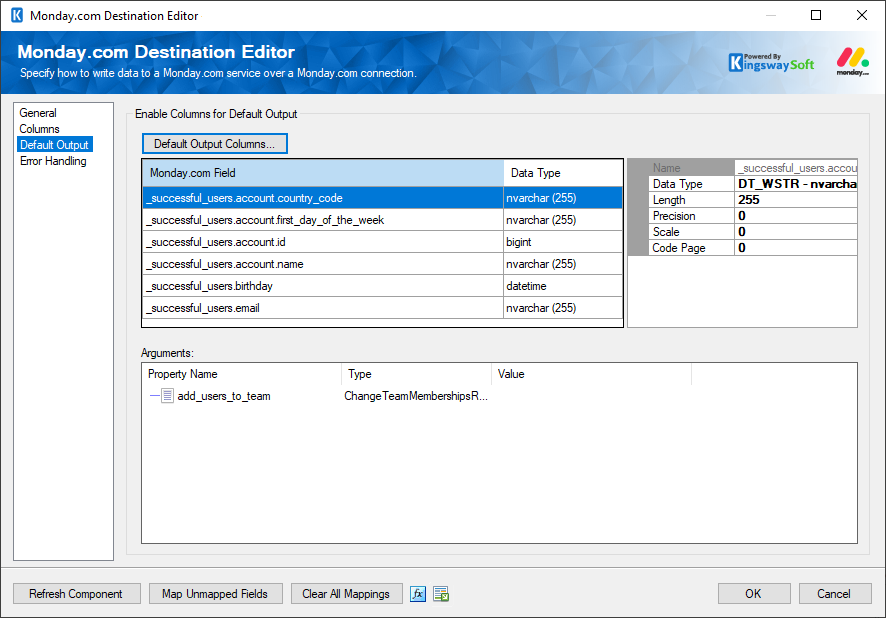
Task: Click the Data Type column header
Action: (x=563, y=173)
